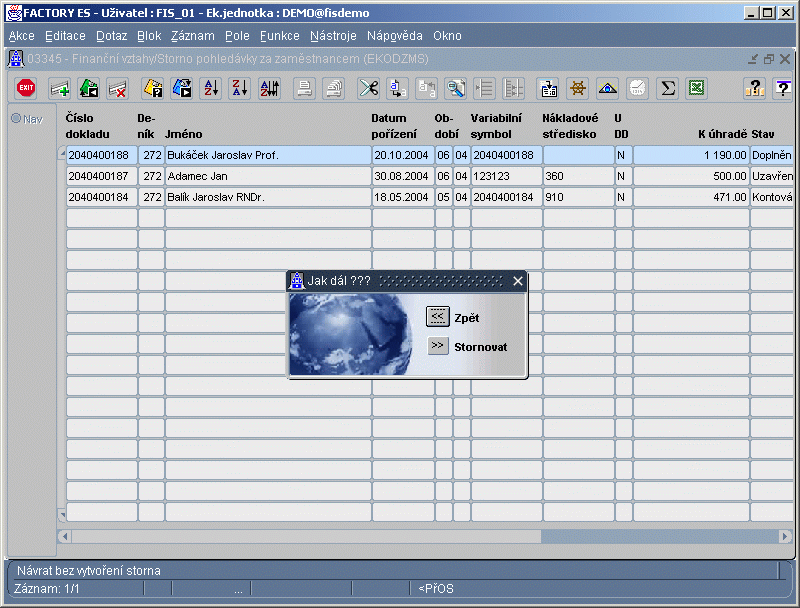
Task: Click the vertical record scroll up arrow
Action: pyautogui.click(x=62, y=152)
